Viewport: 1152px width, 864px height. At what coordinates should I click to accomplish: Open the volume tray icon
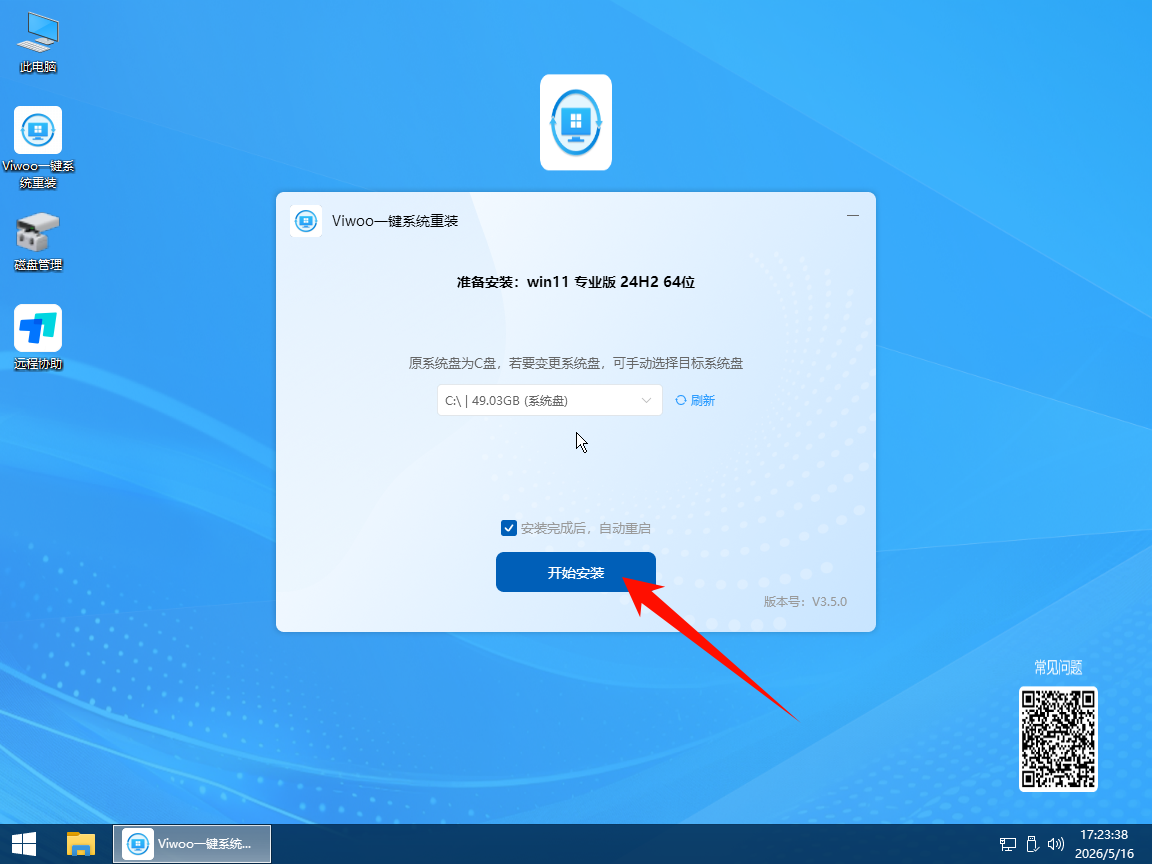[1056, 844]
